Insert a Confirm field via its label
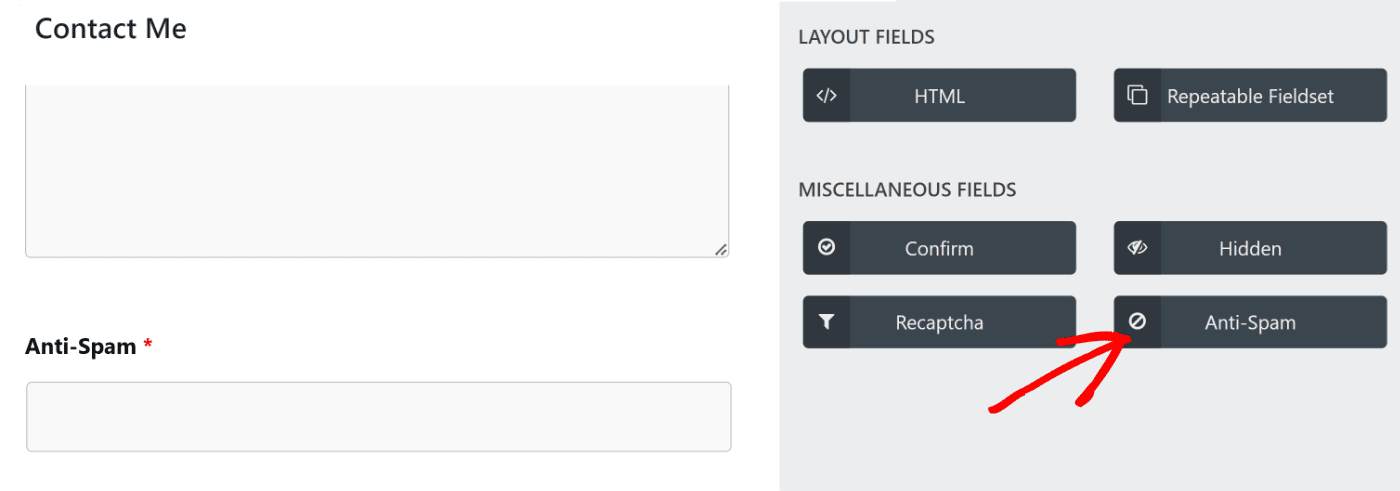This screenshot has width=1400, height=491. (939, 248)
